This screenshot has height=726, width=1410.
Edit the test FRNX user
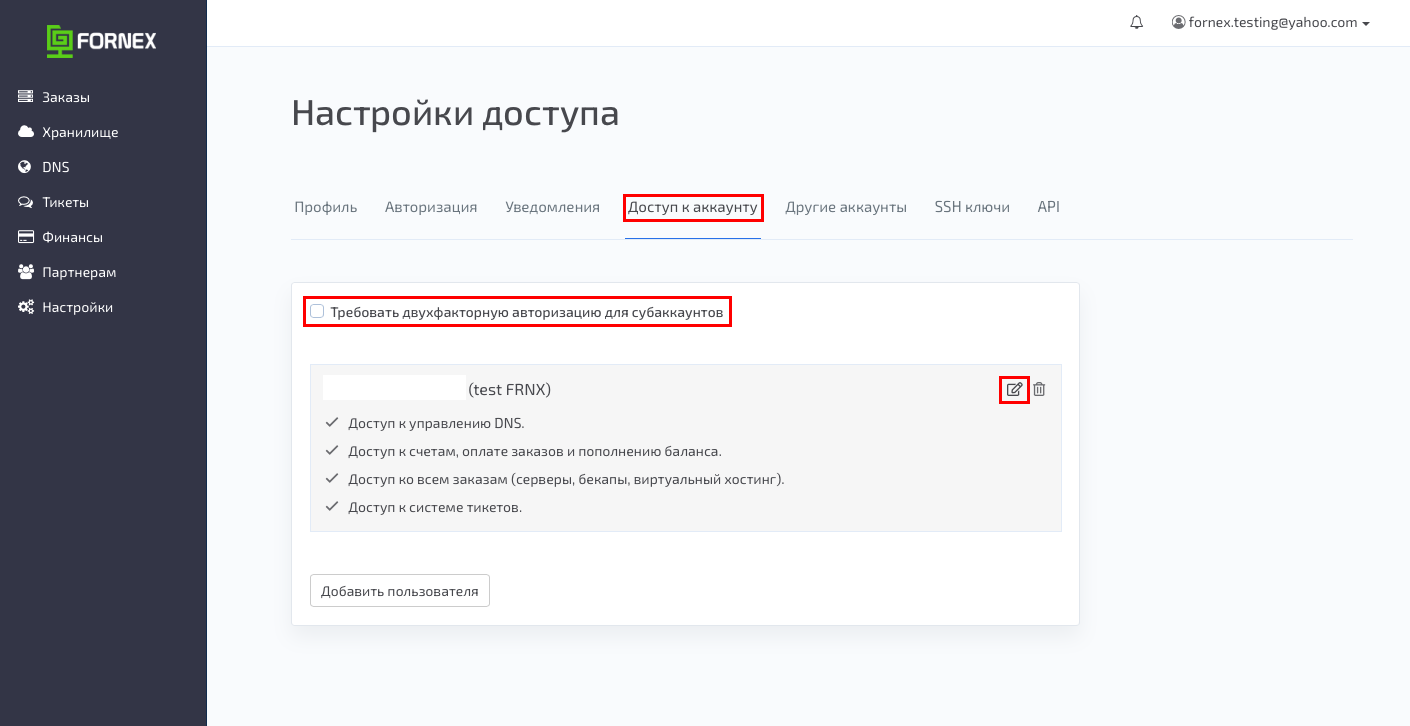coord(1014,389)
